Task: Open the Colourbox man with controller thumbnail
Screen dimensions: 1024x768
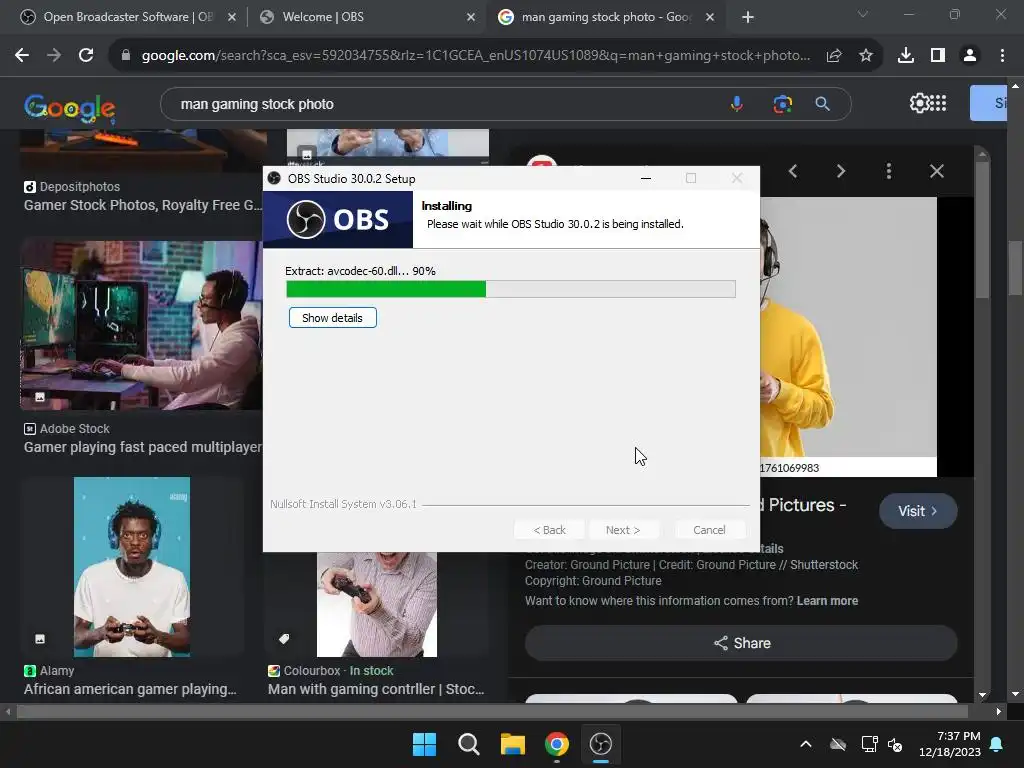Action: click(x=377, y=604)
